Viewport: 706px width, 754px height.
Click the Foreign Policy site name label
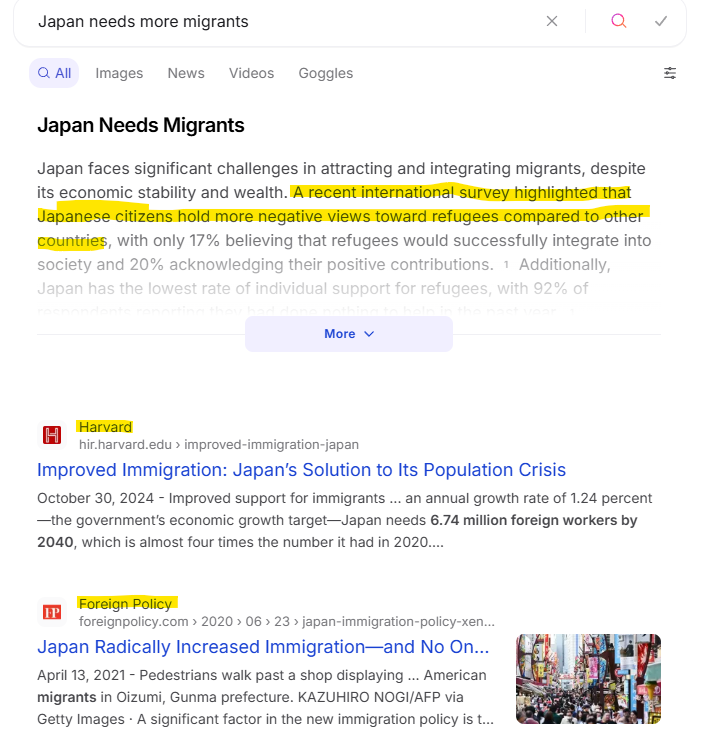[126, 604]
